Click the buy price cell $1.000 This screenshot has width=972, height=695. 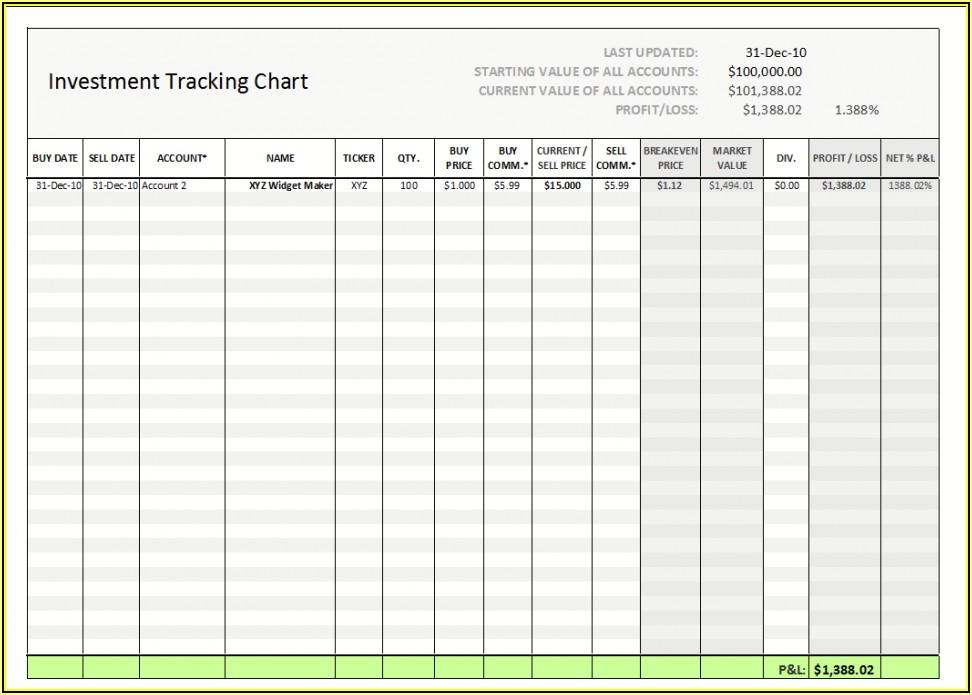point(459,186)
